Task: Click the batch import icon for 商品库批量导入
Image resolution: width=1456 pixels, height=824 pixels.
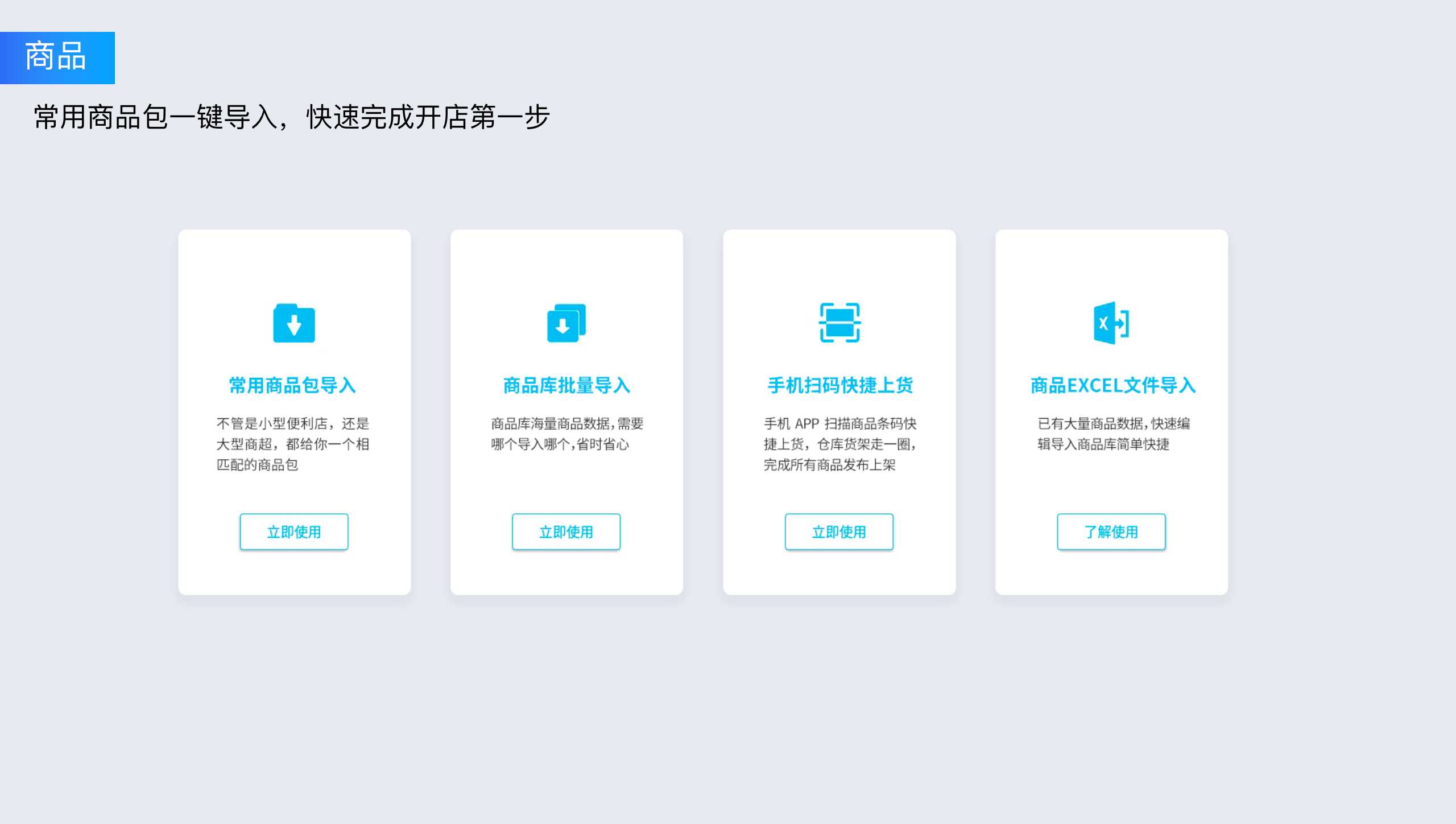Action: click(x=566, y=323)
